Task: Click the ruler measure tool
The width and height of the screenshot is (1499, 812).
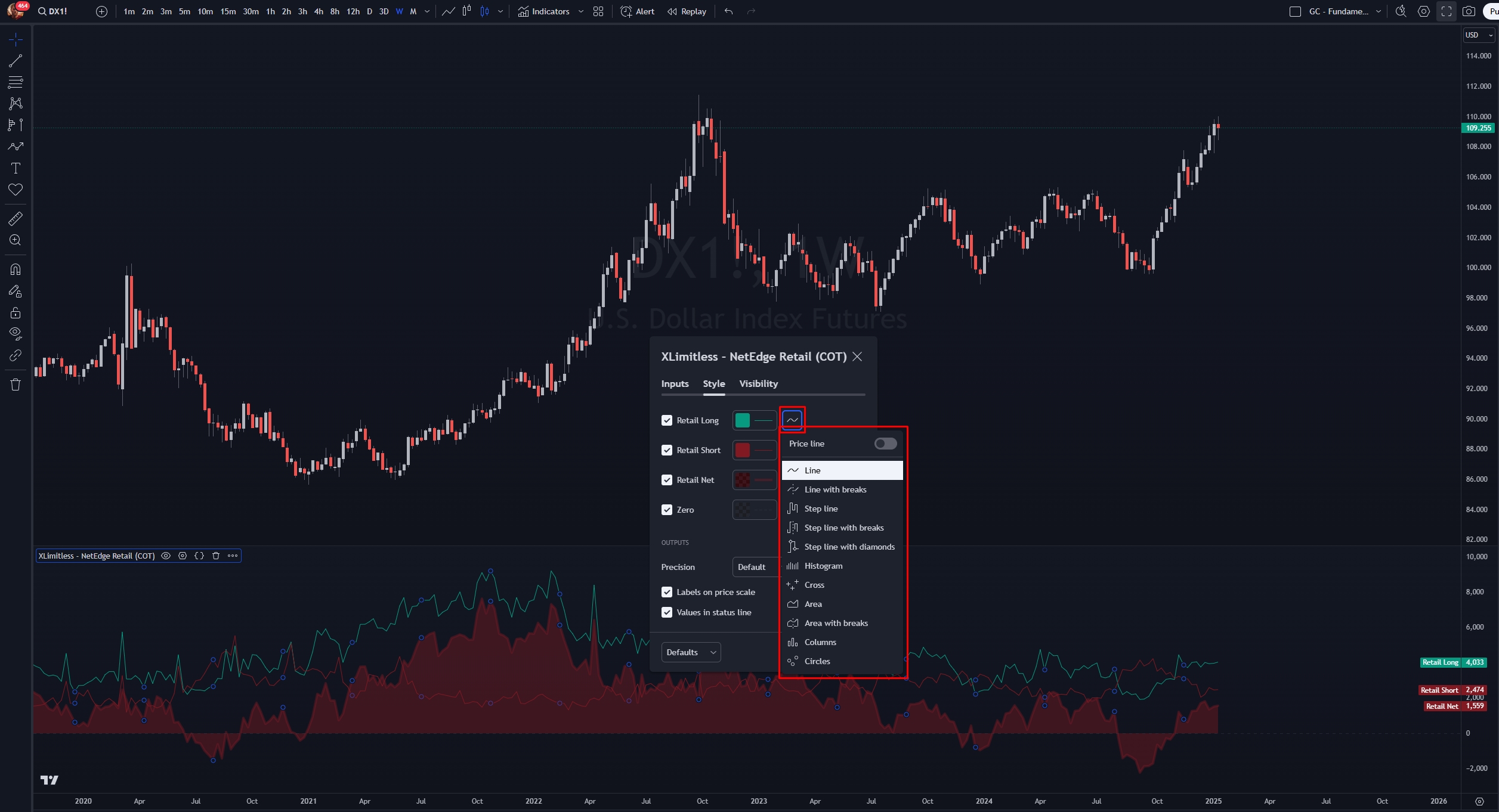Action: pyautogui.click(x=16, y=219)
